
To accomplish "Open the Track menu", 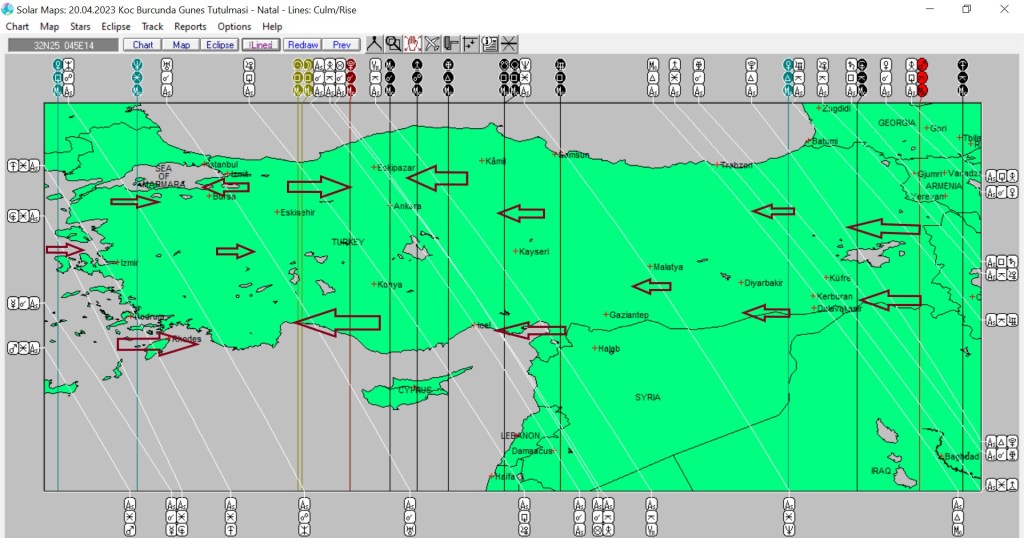I will pyautogui.click(x=152, y=27).
